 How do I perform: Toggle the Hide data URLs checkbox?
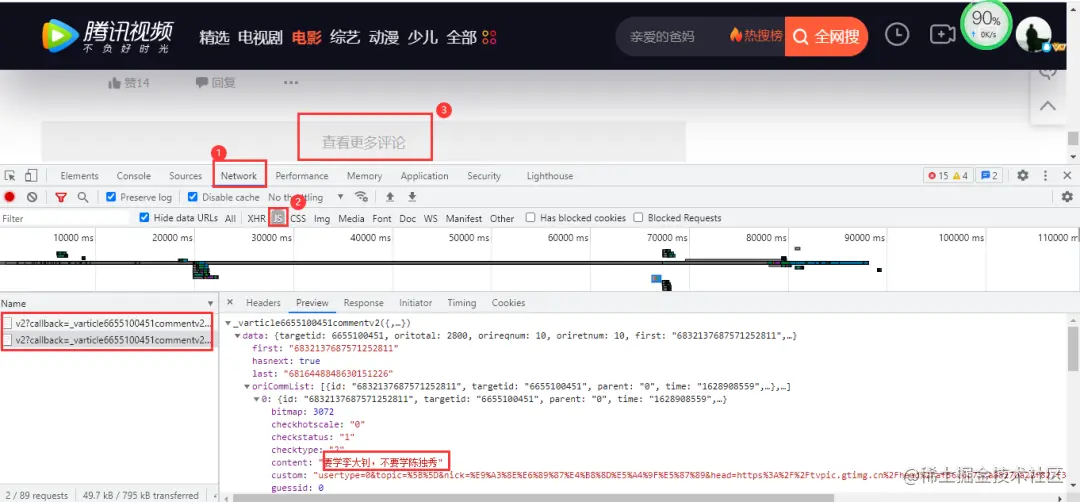(x=144, y=218)
